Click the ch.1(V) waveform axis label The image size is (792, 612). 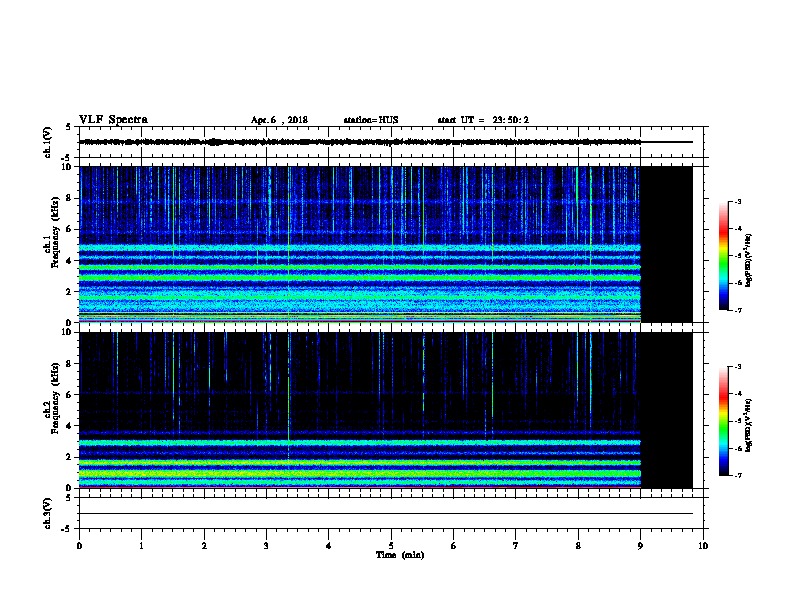pos(48,142)
